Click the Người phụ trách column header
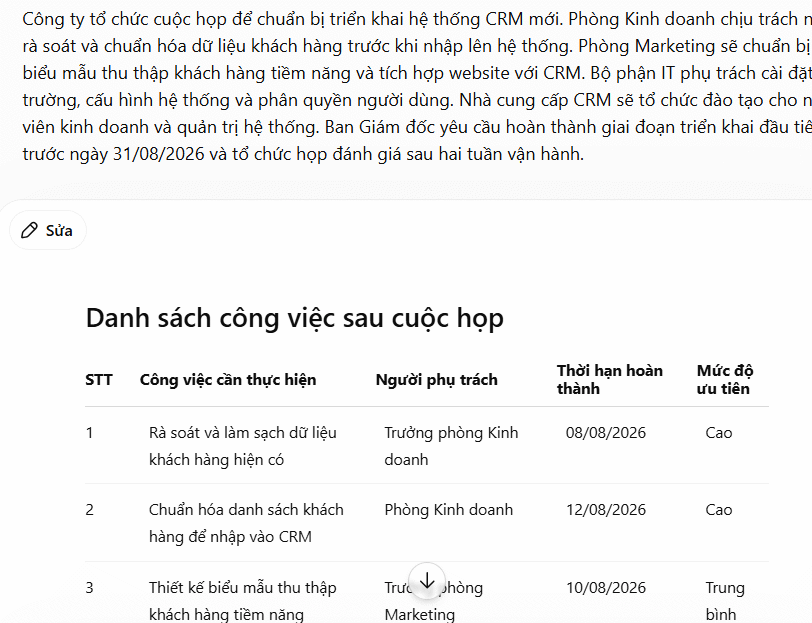812x623 pixels. click(437, 380)
